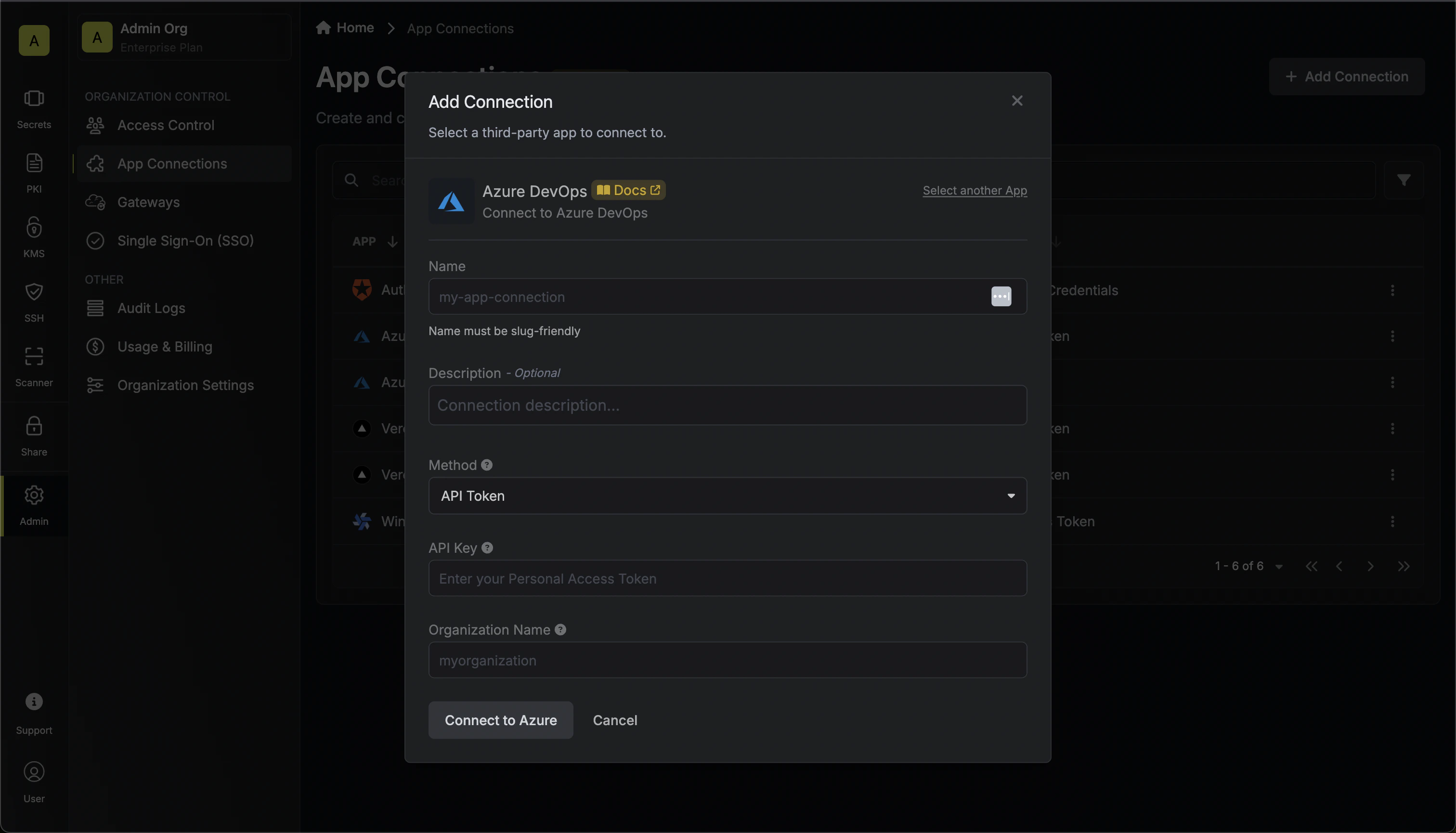Image resolution: width=1456 pixels, height=833 pixels.
Task: Close the Add Connection dialog
Action: [1017, 101]
